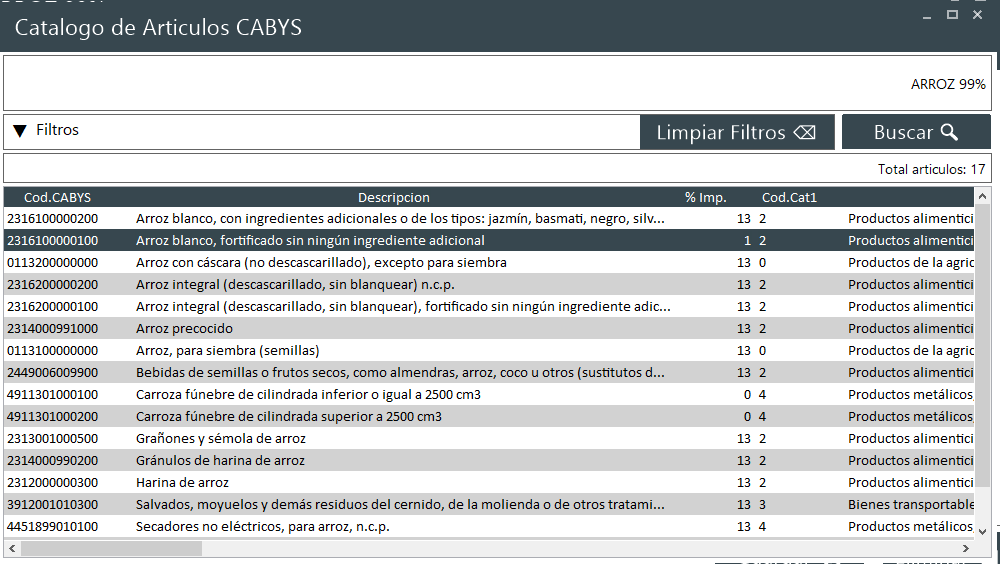Image resolution: width=1000 pixels, height=564 pixels.
Task: Sort by the Descripcion column header
Action: (393, 197)
